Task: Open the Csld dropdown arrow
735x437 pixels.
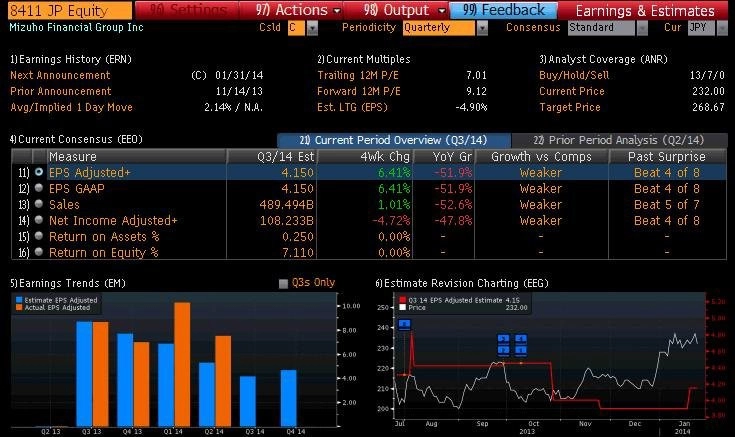Action: tap(312, 28)
